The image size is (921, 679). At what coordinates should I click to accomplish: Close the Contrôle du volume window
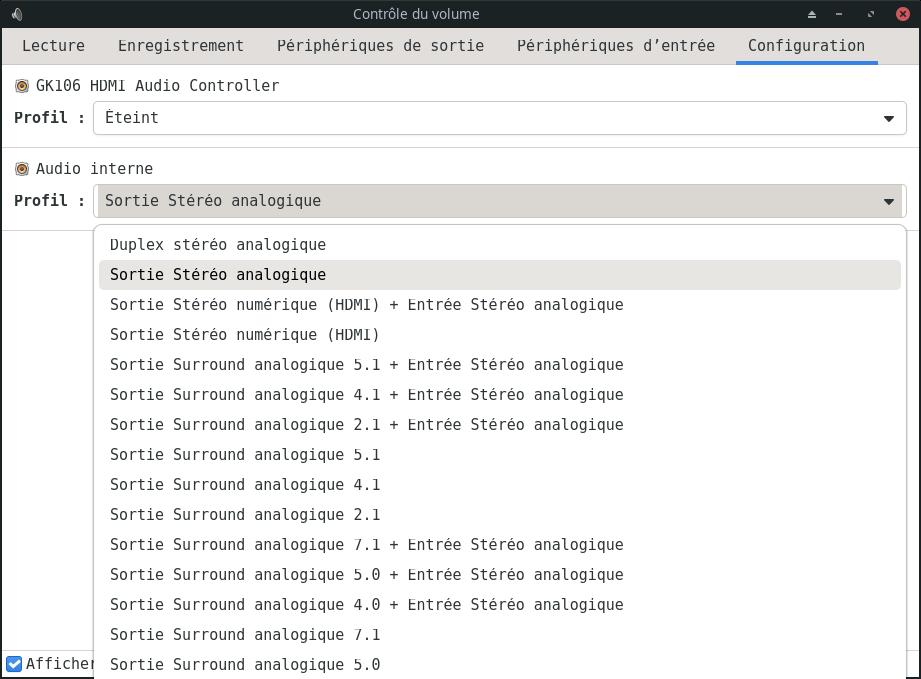click(903, 14)
